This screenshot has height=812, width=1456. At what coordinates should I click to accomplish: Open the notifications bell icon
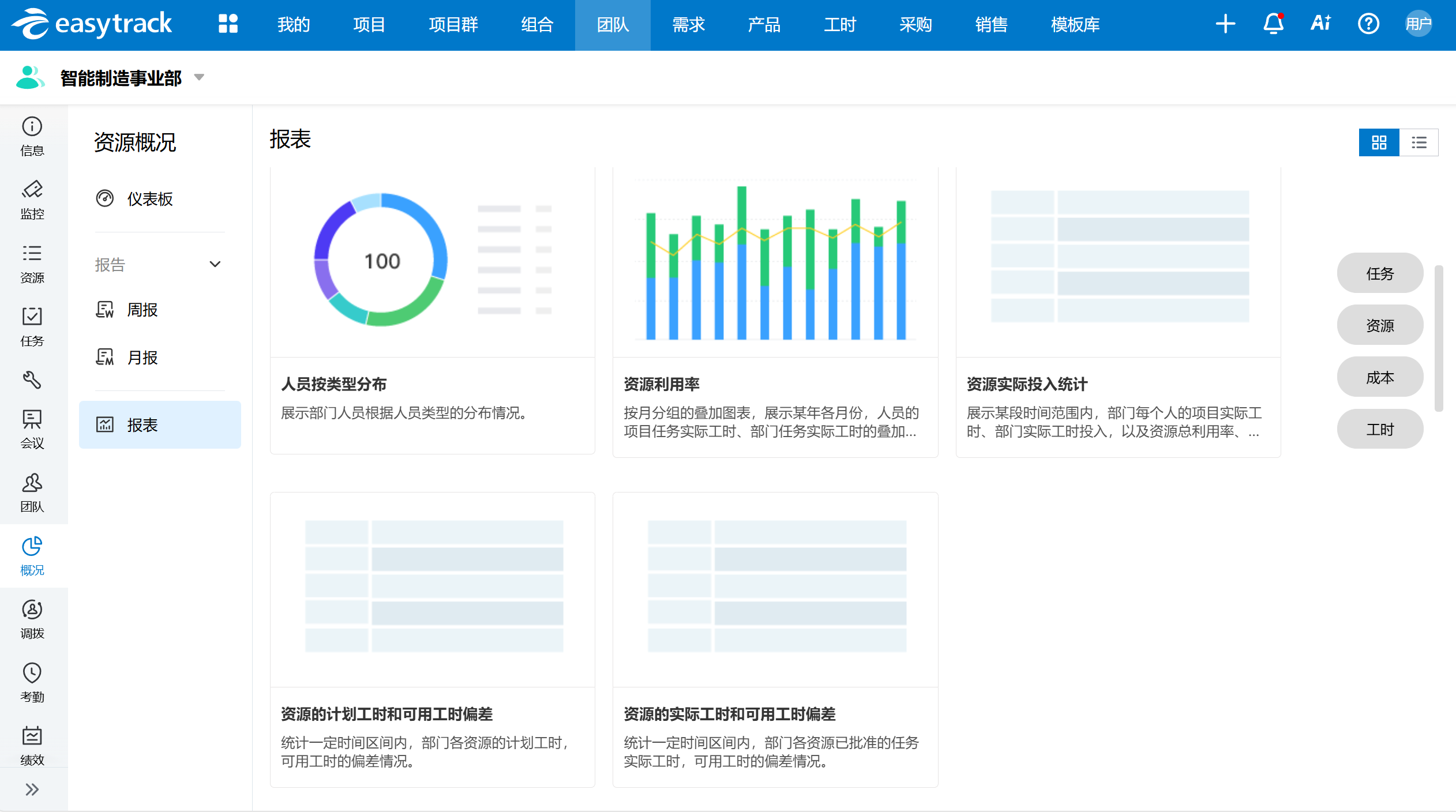[1273, 24]
